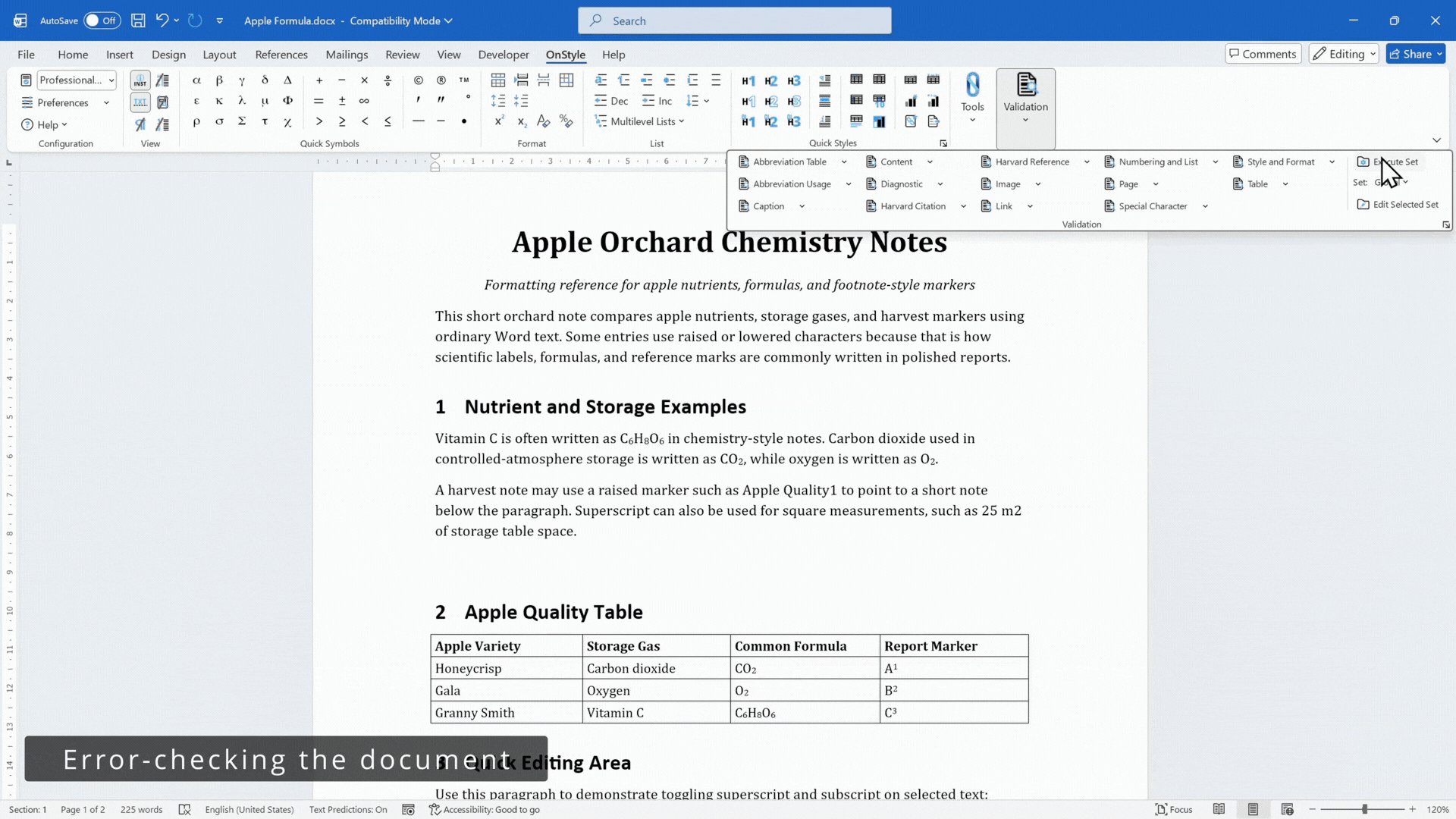1456x819 pixels.
Task: Select the Web Layout view icon
Action: point(1287,809)
